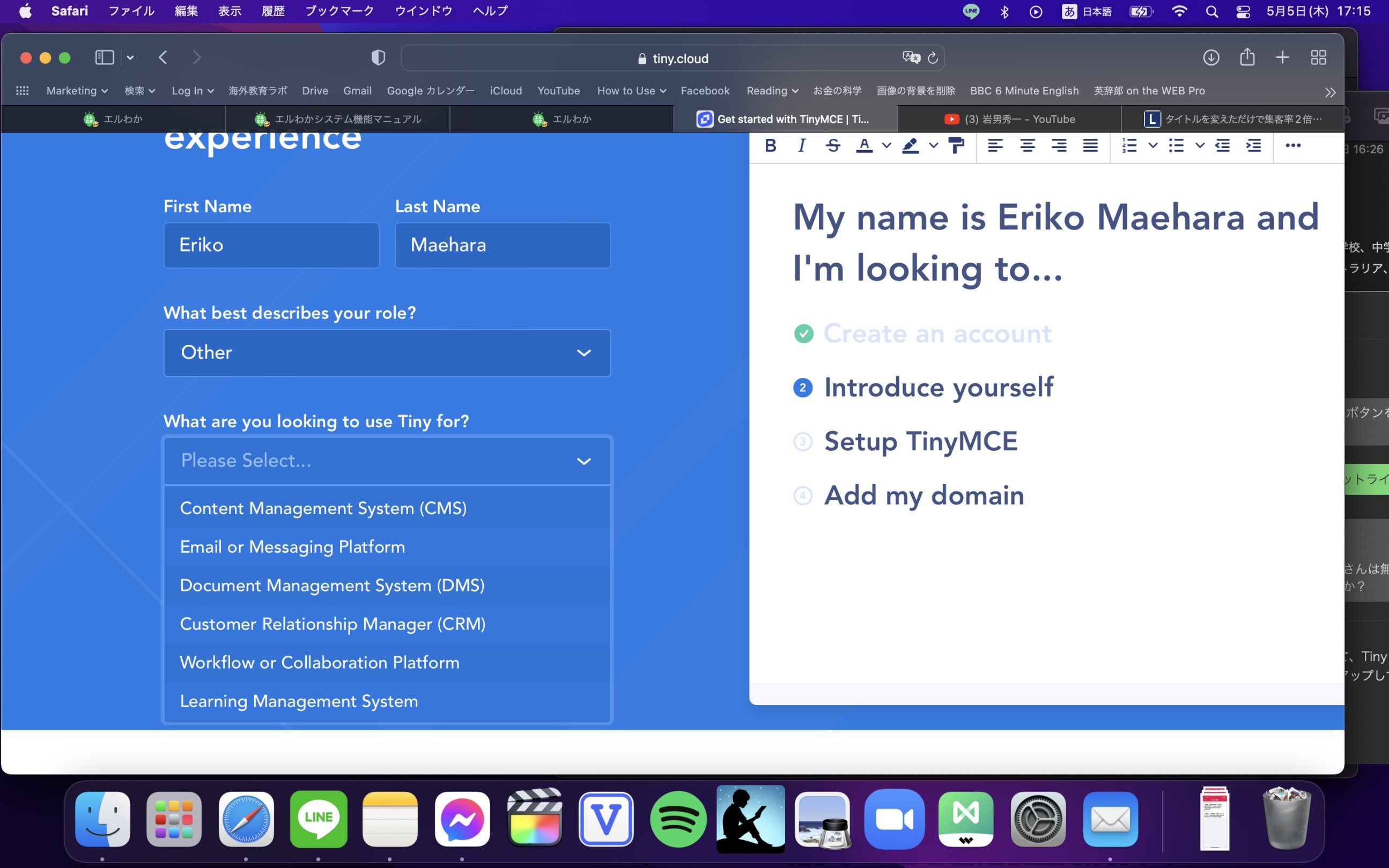Choose Learning Management System
1389x868 pixels.
pos(387,701)
